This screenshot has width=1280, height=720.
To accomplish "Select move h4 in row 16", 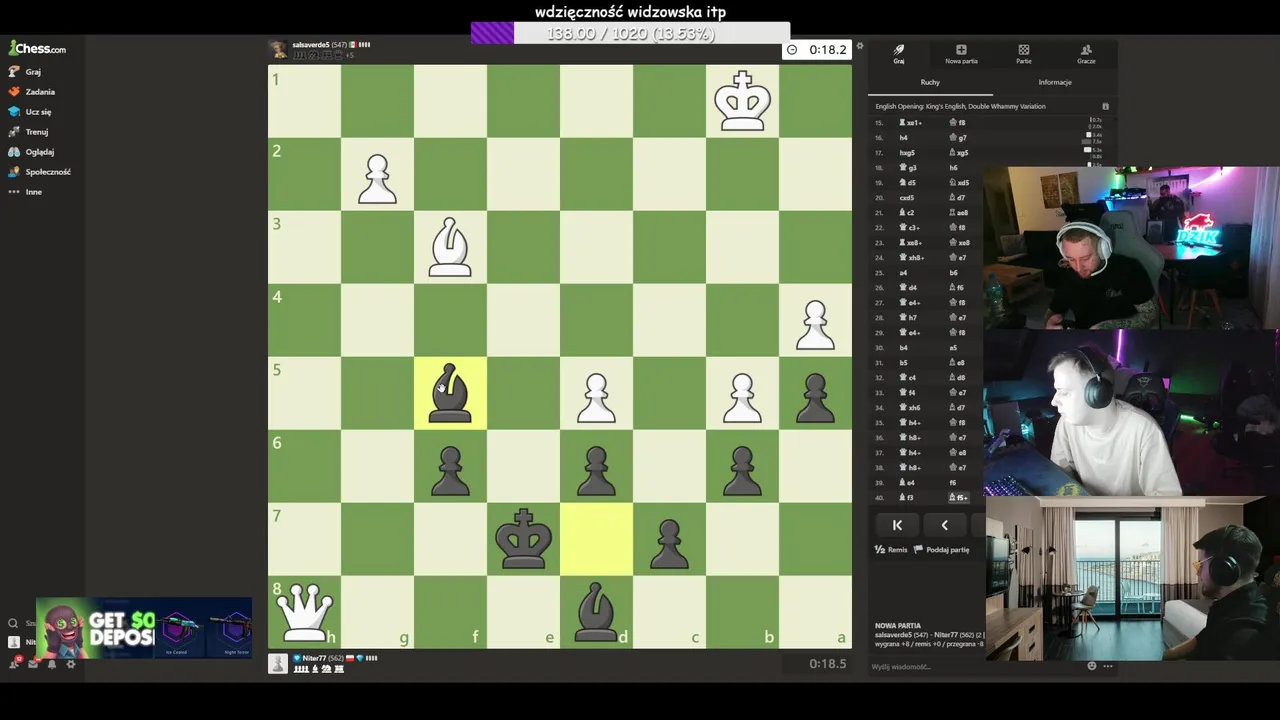I will point(903,138).
